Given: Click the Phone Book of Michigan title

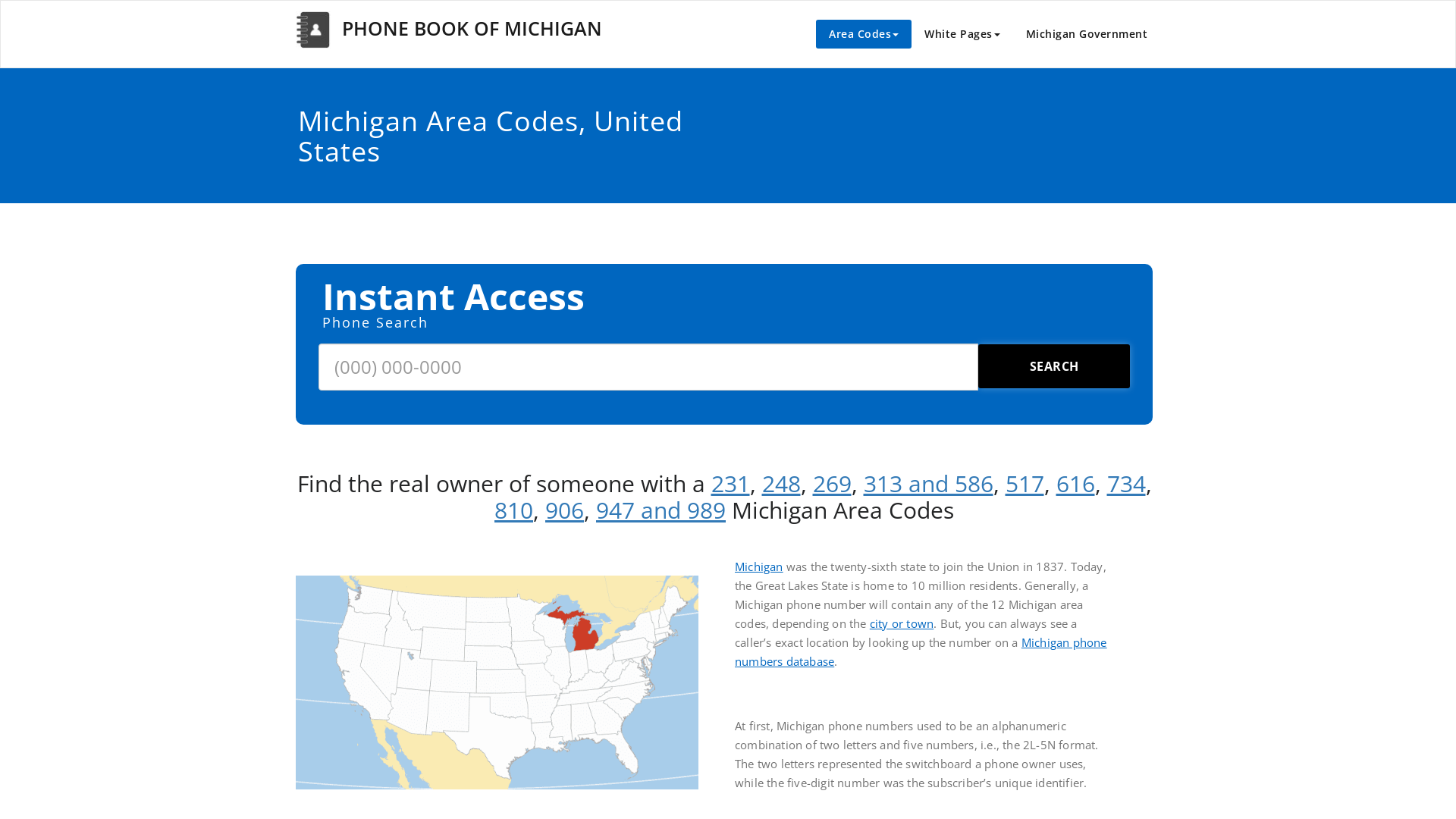Looking at the screenshot, I should coord(471,29).
